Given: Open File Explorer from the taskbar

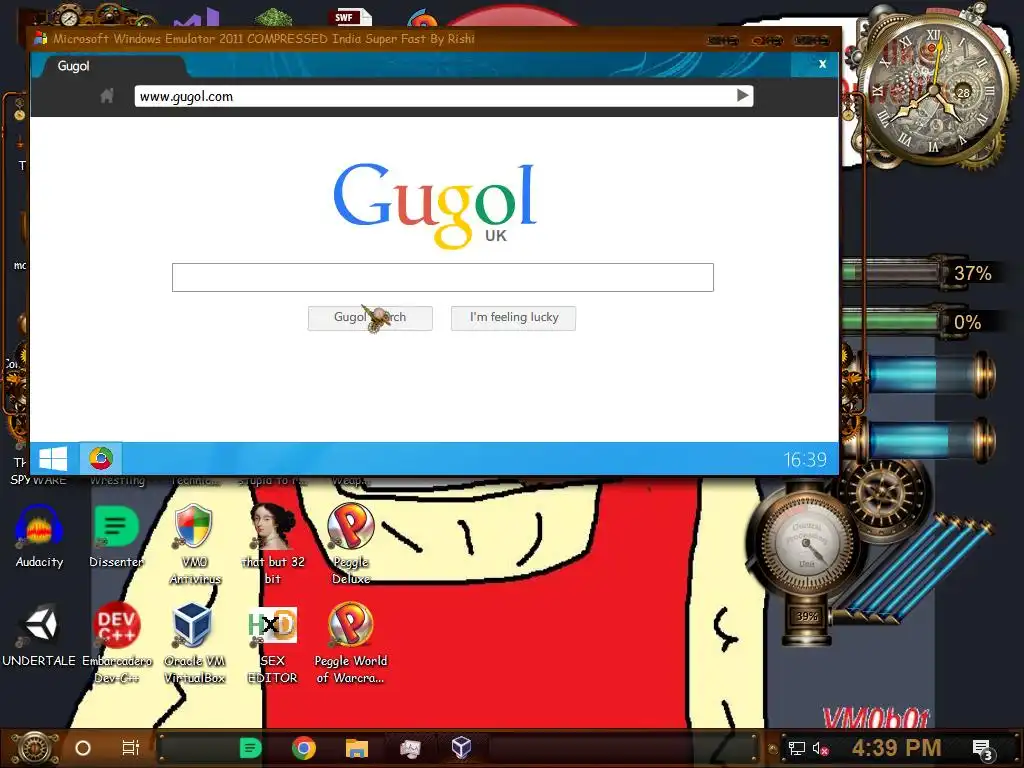Looking at the screenshot, I should point(357,748).
